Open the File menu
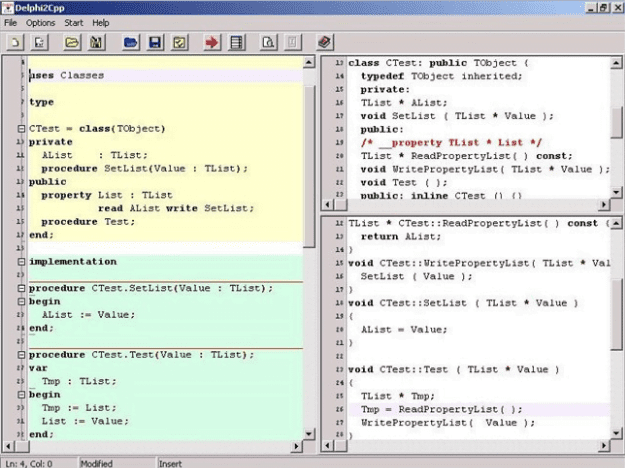The height and width of the screenshot is (468, 625). coord(10,23)
